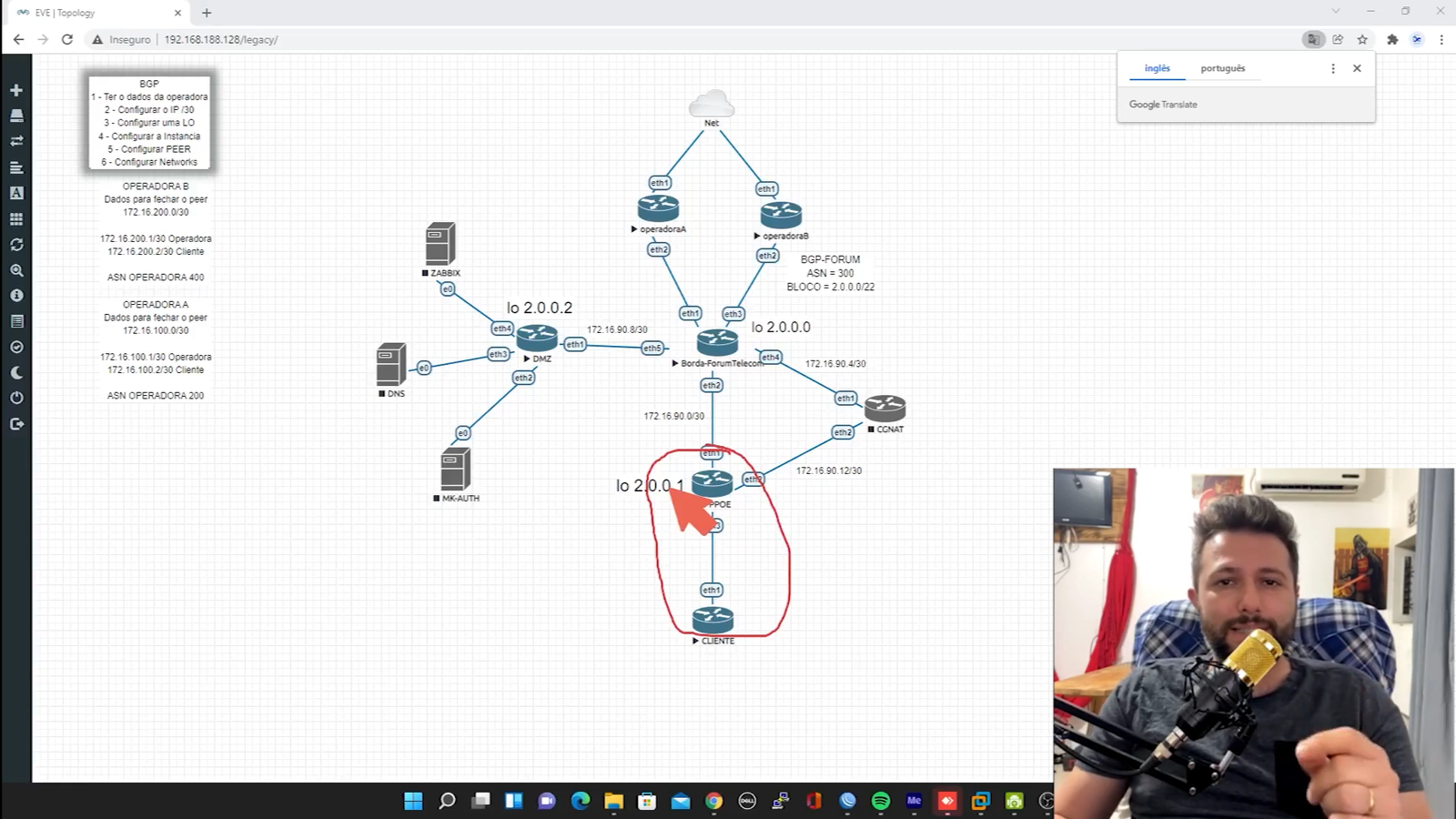Click the power icon in left sidebar
This screenshot has width=1456, height=819.
16,399
